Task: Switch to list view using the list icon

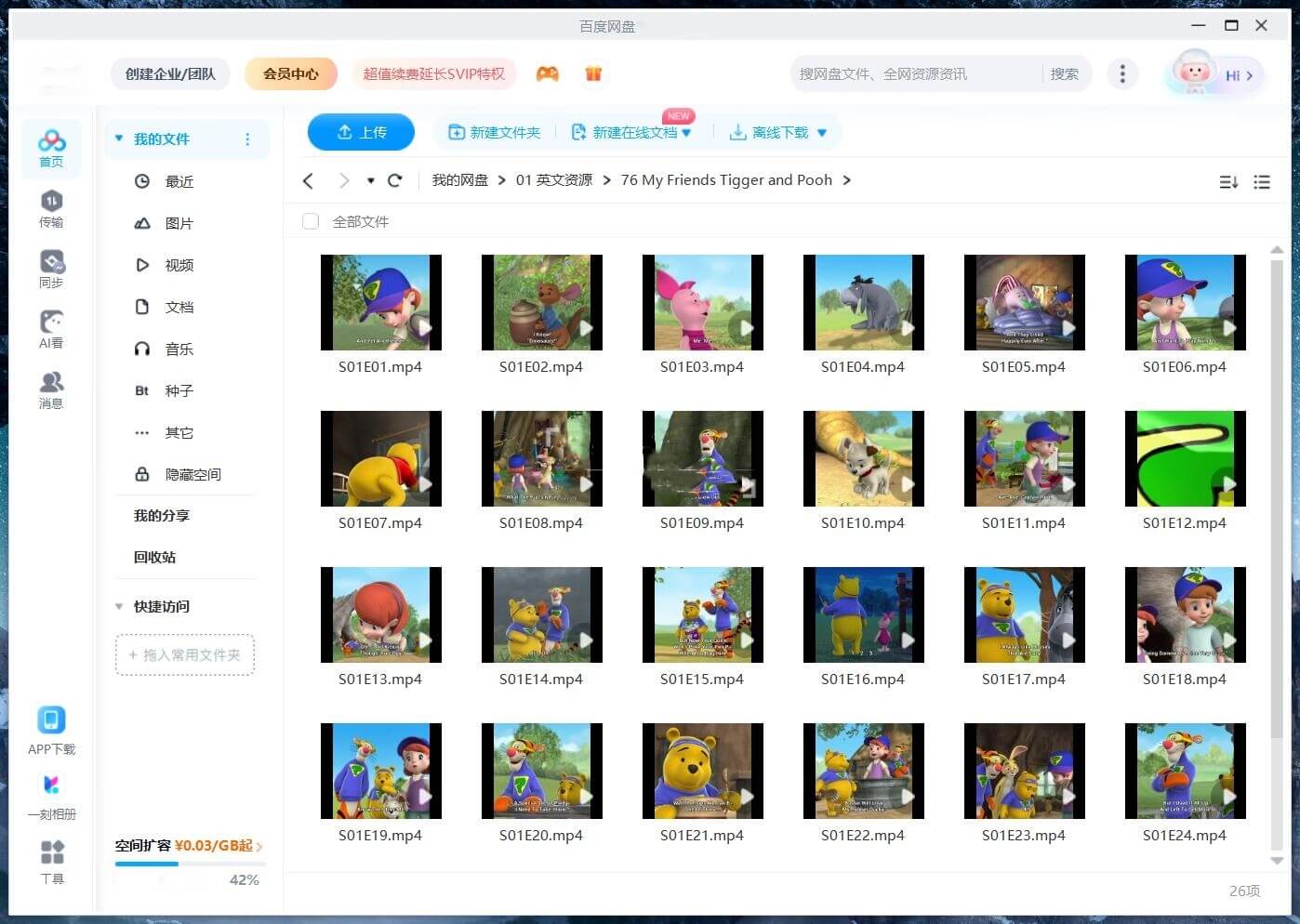Action: tap(1262, 182)
